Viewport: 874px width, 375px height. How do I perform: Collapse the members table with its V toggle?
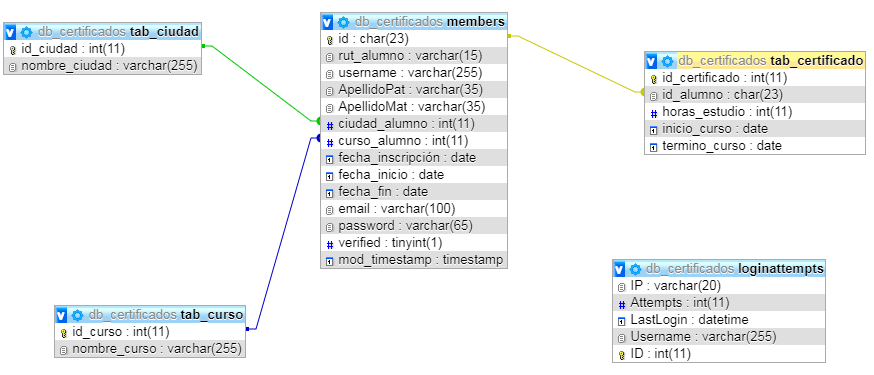[328, 22]
